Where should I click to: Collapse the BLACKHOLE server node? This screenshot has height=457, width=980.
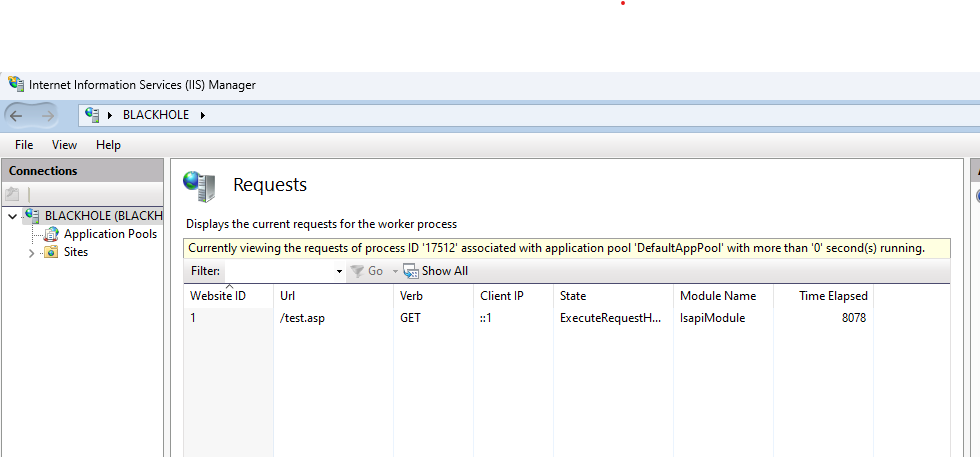point(12,216)
